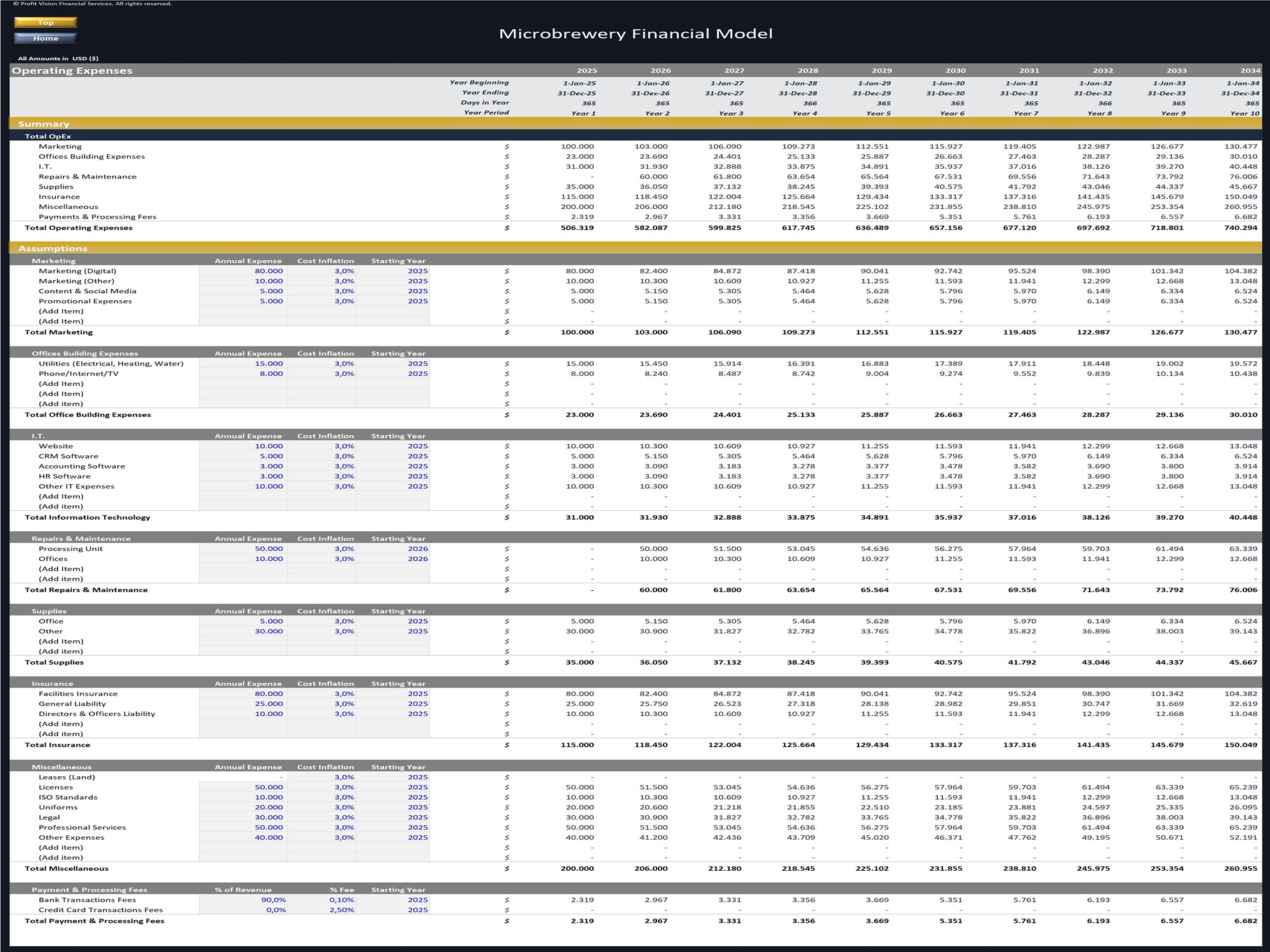This screenshot has width=1270, height=952.
Task: Select Professional Services annual expense cell
Action: [x=243, y=828]
